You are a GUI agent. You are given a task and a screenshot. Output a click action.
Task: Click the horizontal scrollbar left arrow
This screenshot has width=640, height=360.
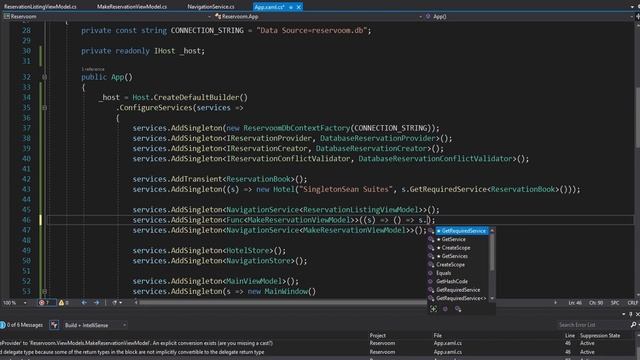coord(136,303)
